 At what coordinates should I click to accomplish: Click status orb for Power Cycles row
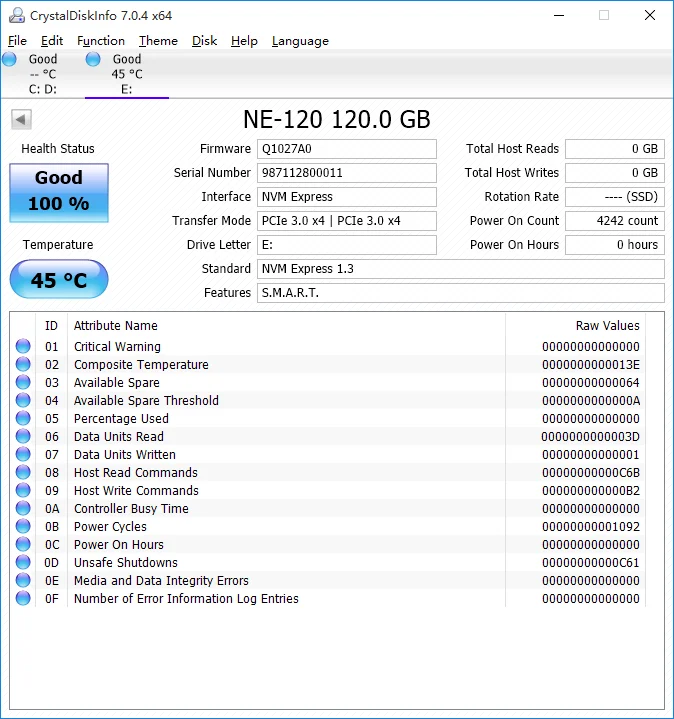coord(23,526)
